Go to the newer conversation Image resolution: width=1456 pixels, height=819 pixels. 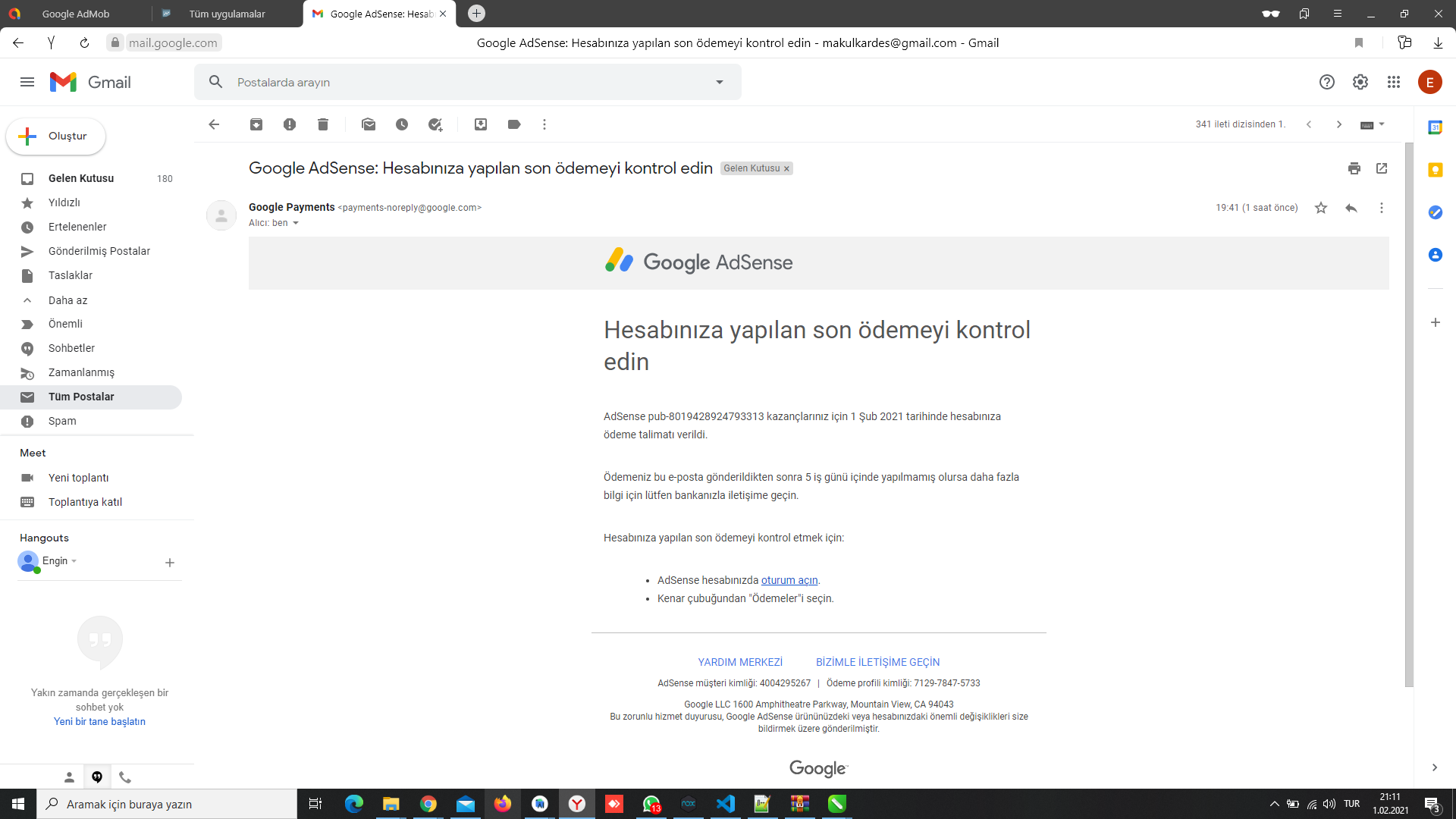pos(1309,124)
